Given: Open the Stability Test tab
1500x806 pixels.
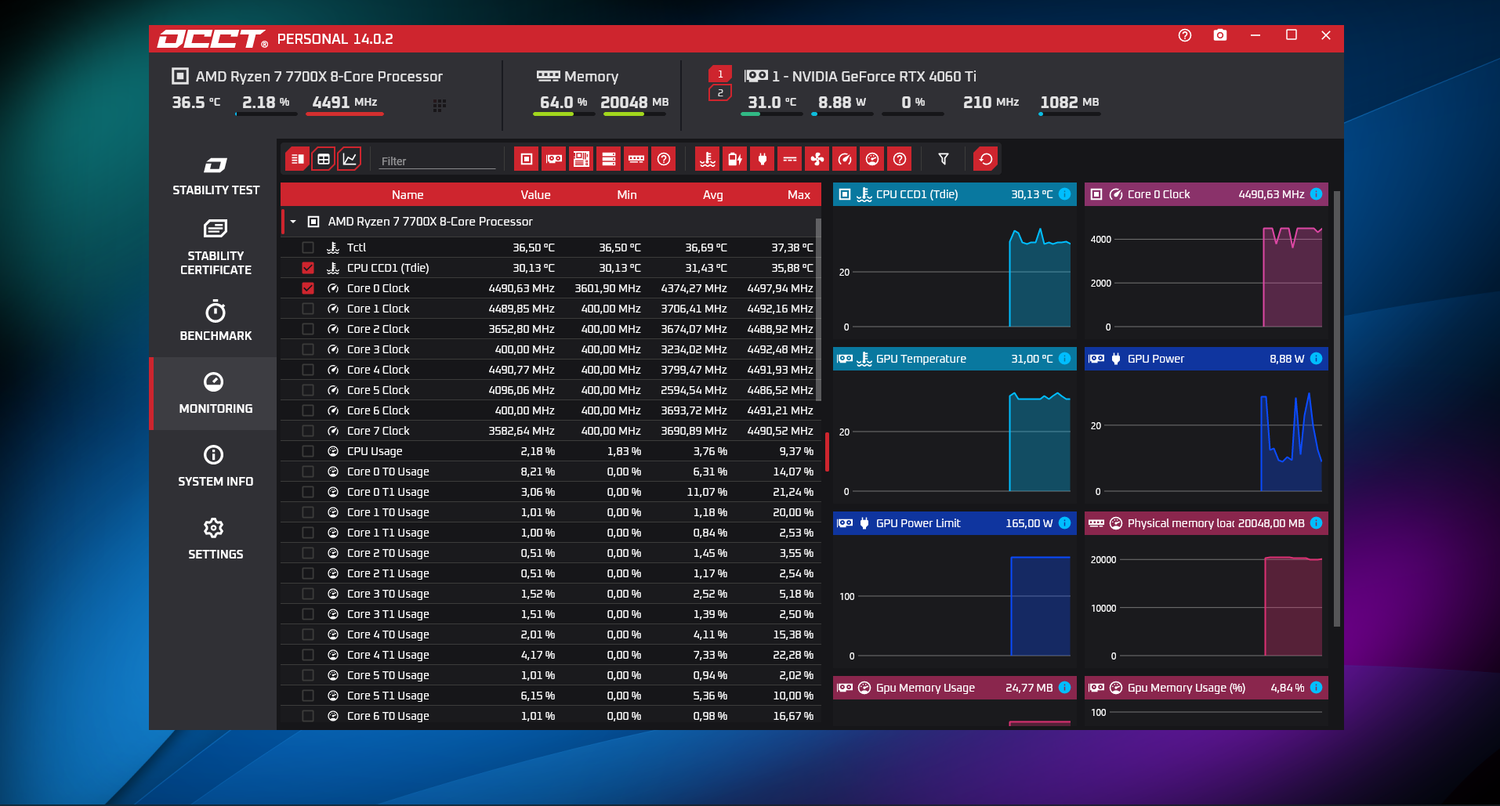Looking at the screenshot, I should pyautogui.click(x=215, y=176).
